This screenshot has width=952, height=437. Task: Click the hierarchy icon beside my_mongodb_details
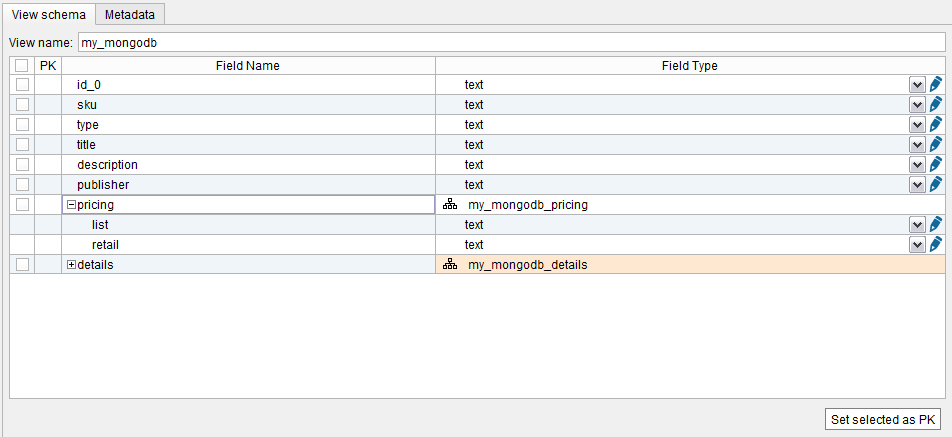pyautogui.click(x=449, y=265)
